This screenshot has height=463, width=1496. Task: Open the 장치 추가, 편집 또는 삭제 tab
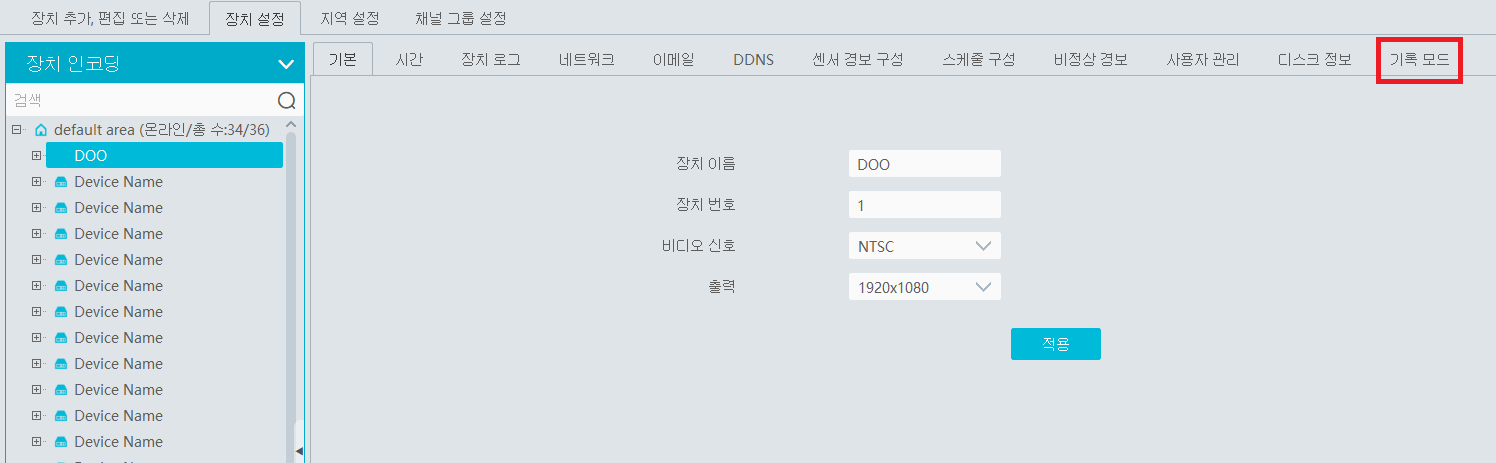click(110, 19)
